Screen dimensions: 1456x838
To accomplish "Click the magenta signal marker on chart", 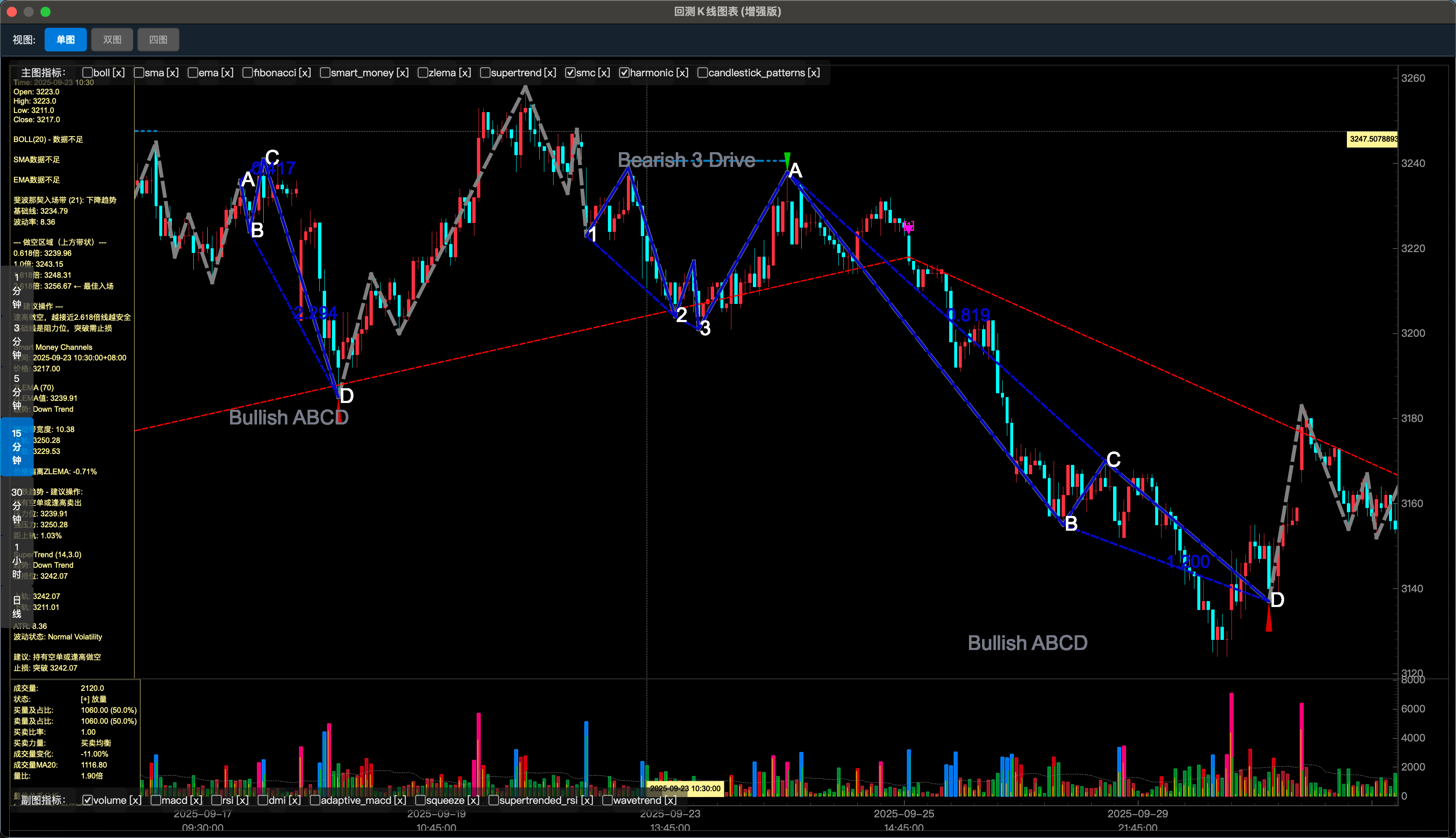I will [909, 227].
